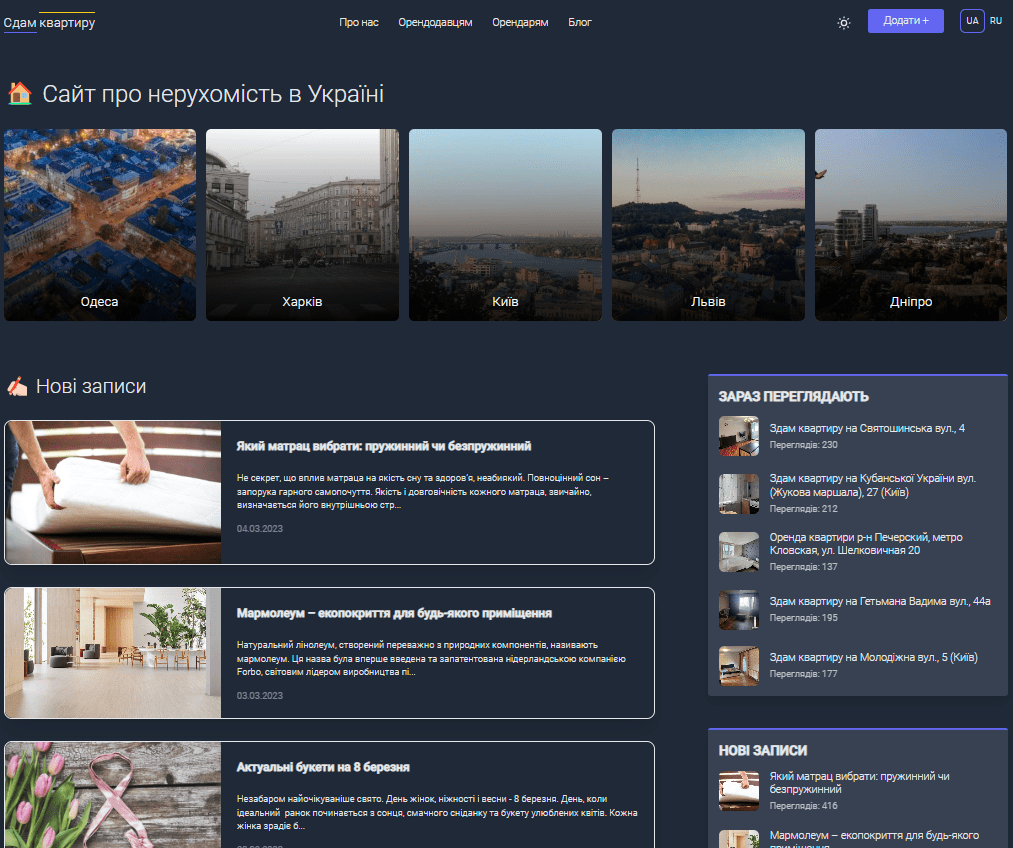Viewport: 1013px width, 848px height.
Task: Open the mattress article image
Action: coord(113,492)
